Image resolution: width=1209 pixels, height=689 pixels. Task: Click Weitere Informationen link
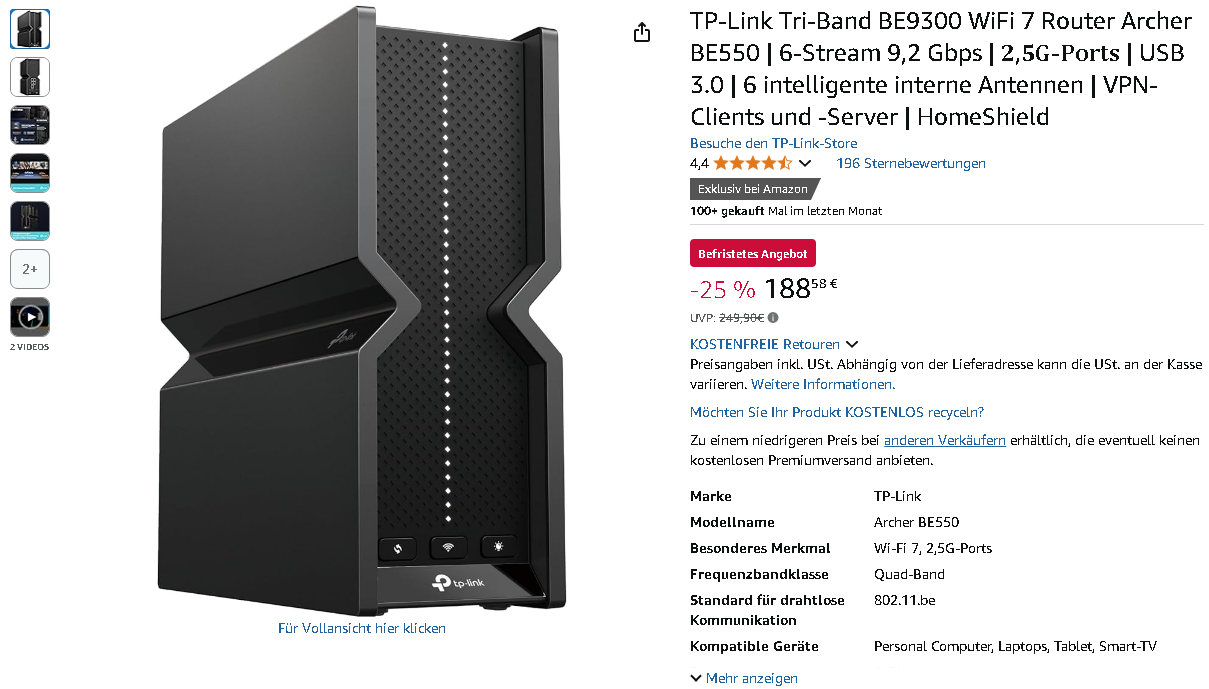tap(823, 384)
